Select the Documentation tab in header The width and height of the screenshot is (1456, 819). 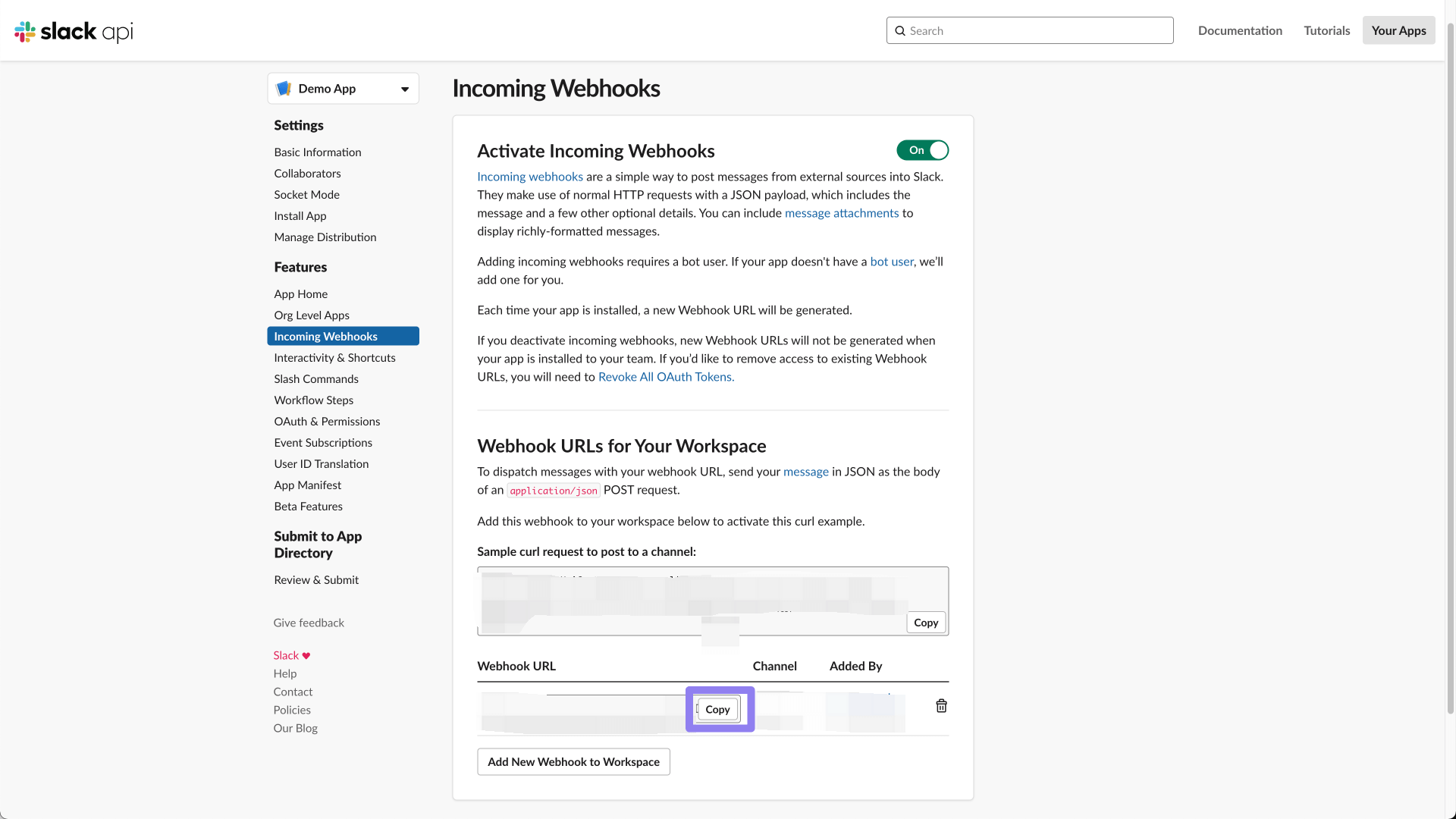pos(1240,30)
